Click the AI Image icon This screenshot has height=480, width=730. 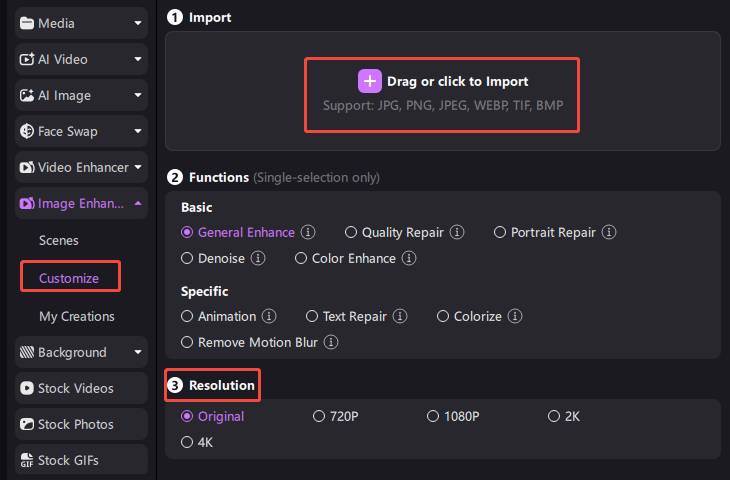click(x=27, y=95)
